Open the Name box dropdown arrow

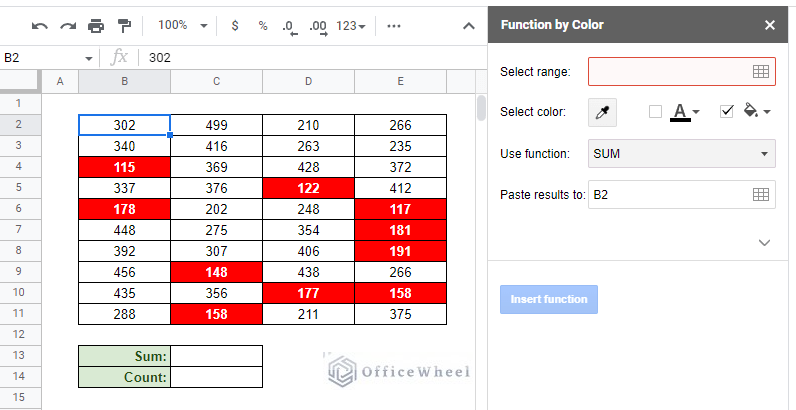point(89,58)
